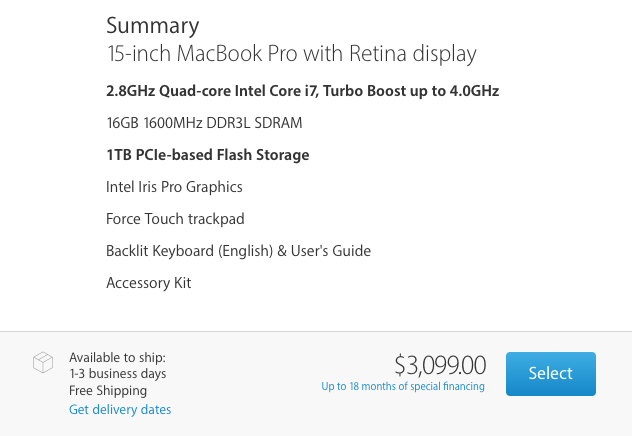Viewport: 632px width, 436px height.
Task: Click the Summary heading
Action: (x=153, y=26)
